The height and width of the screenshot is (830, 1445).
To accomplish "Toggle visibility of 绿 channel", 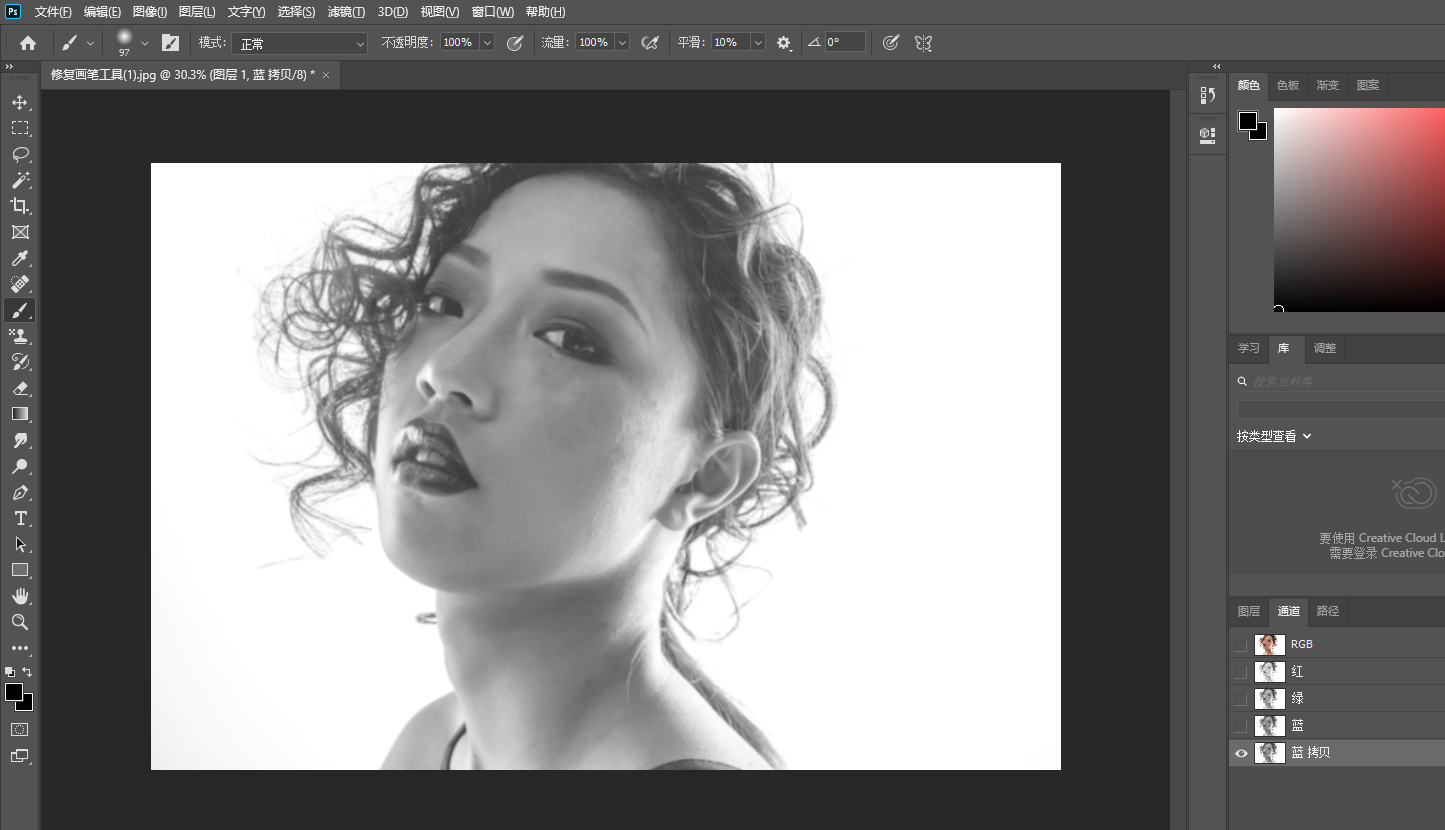I will point(1241,698).
